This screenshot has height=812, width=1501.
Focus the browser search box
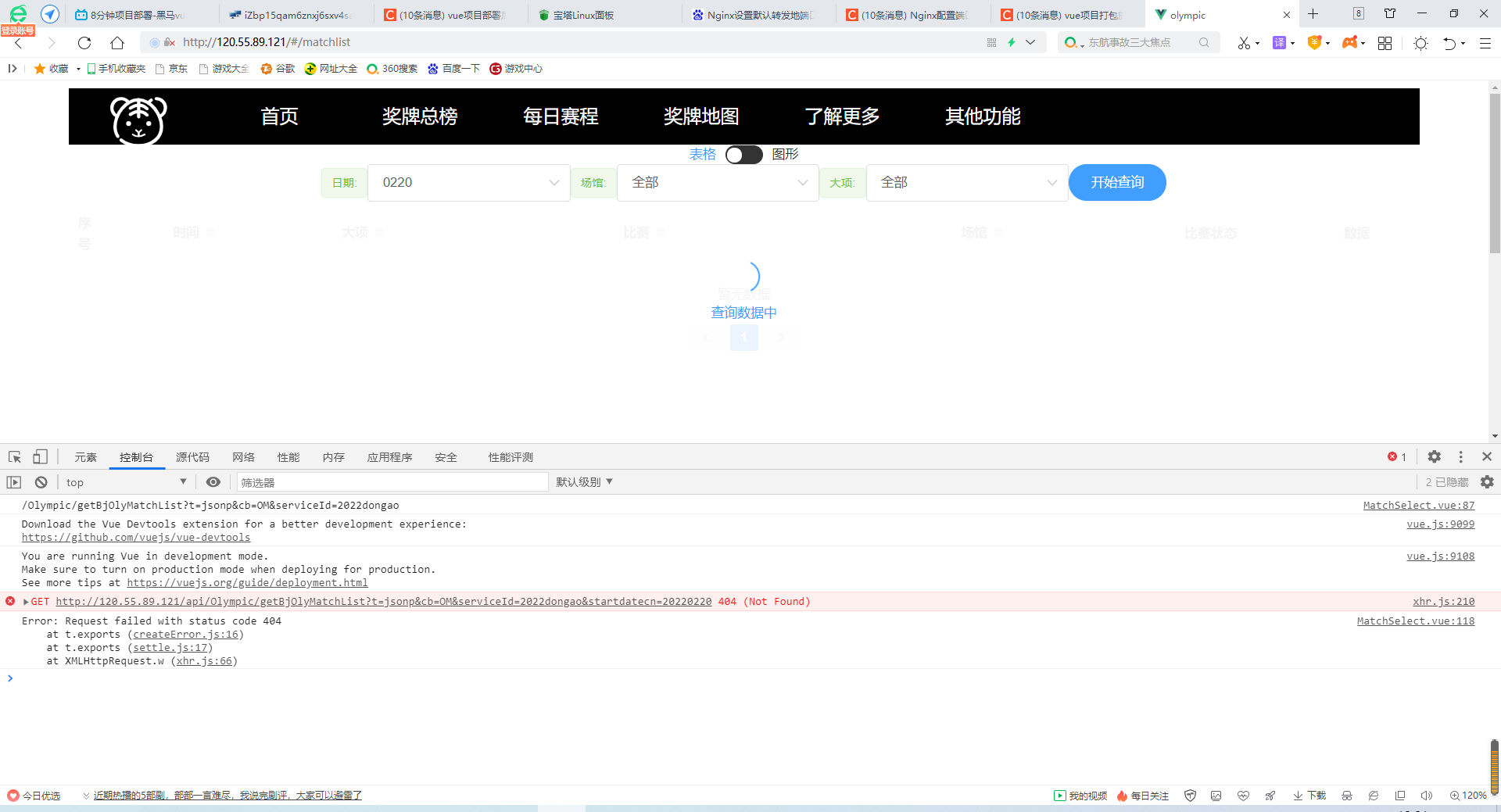1140,43
